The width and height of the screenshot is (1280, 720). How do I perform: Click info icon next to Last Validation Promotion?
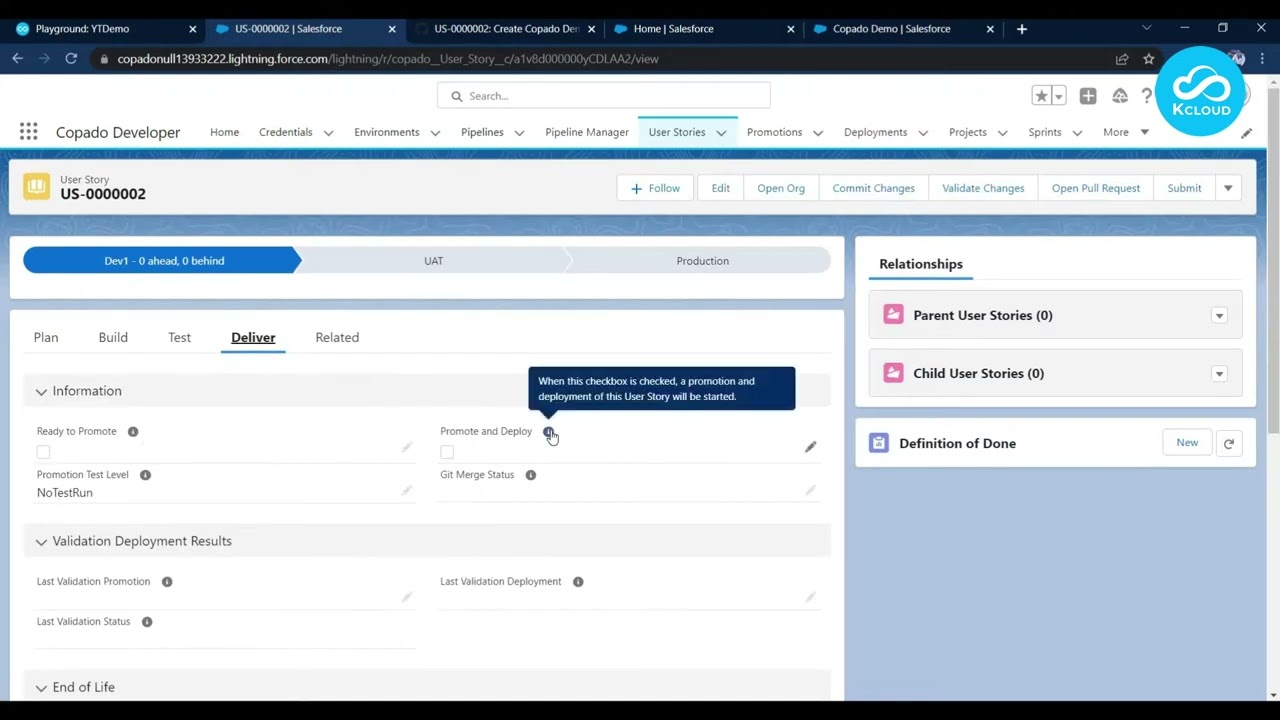tap(167, 582)
